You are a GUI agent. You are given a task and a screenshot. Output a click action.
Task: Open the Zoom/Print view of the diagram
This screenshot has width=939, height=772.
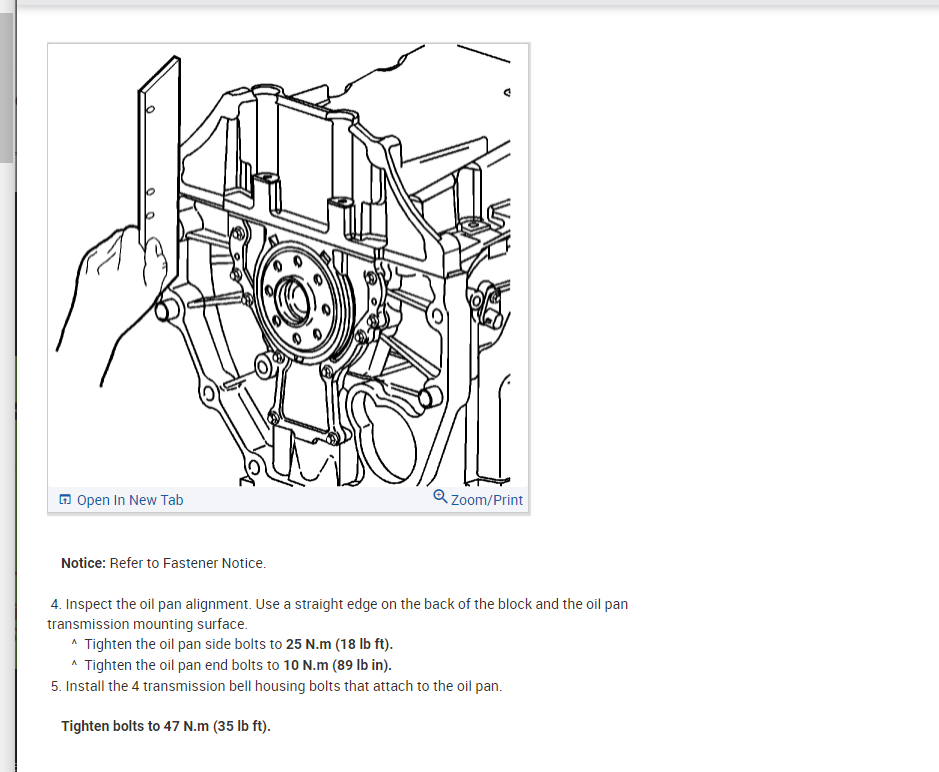pos(487,500)
